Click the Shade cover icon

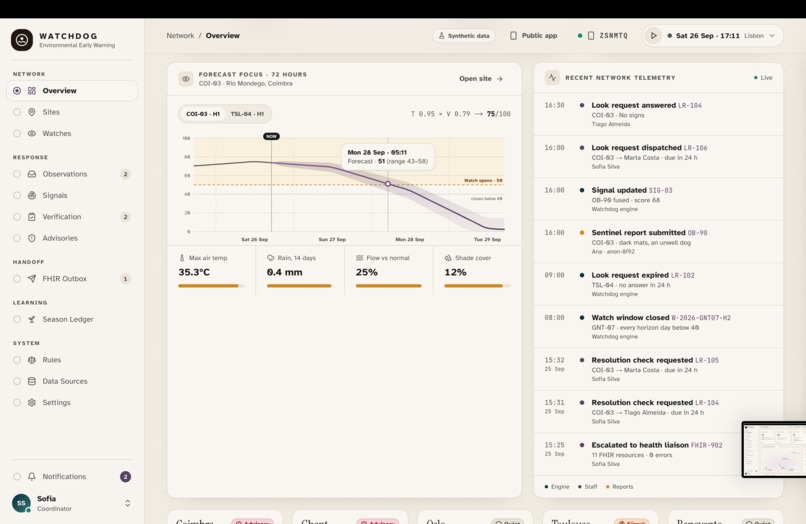click(448, 258)
